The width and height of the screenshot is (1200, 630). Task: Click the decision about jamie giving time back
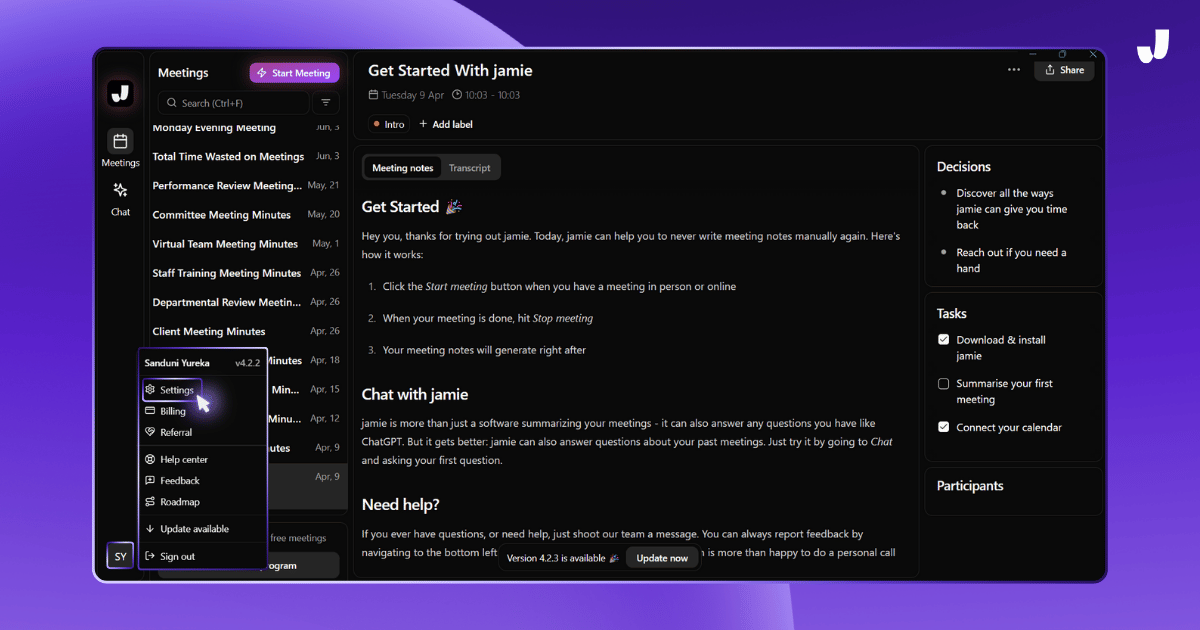1011,209
